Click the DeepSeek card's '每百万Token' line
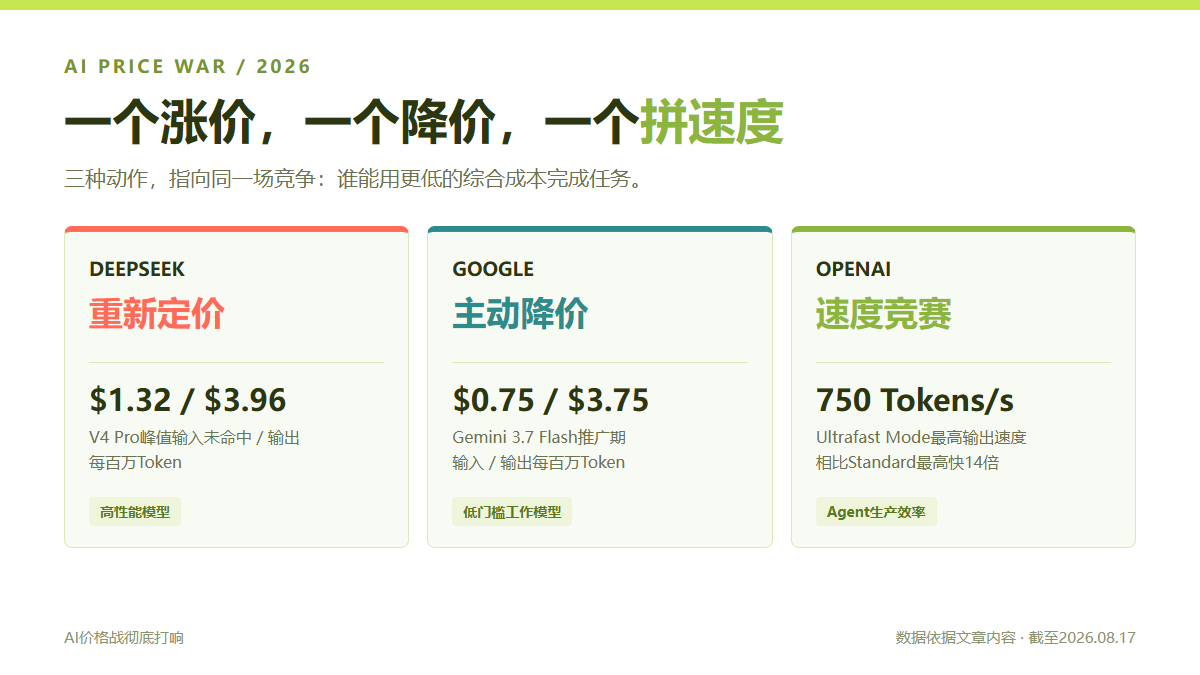This screenshot has height=675, width=1200. coord(135,463)
